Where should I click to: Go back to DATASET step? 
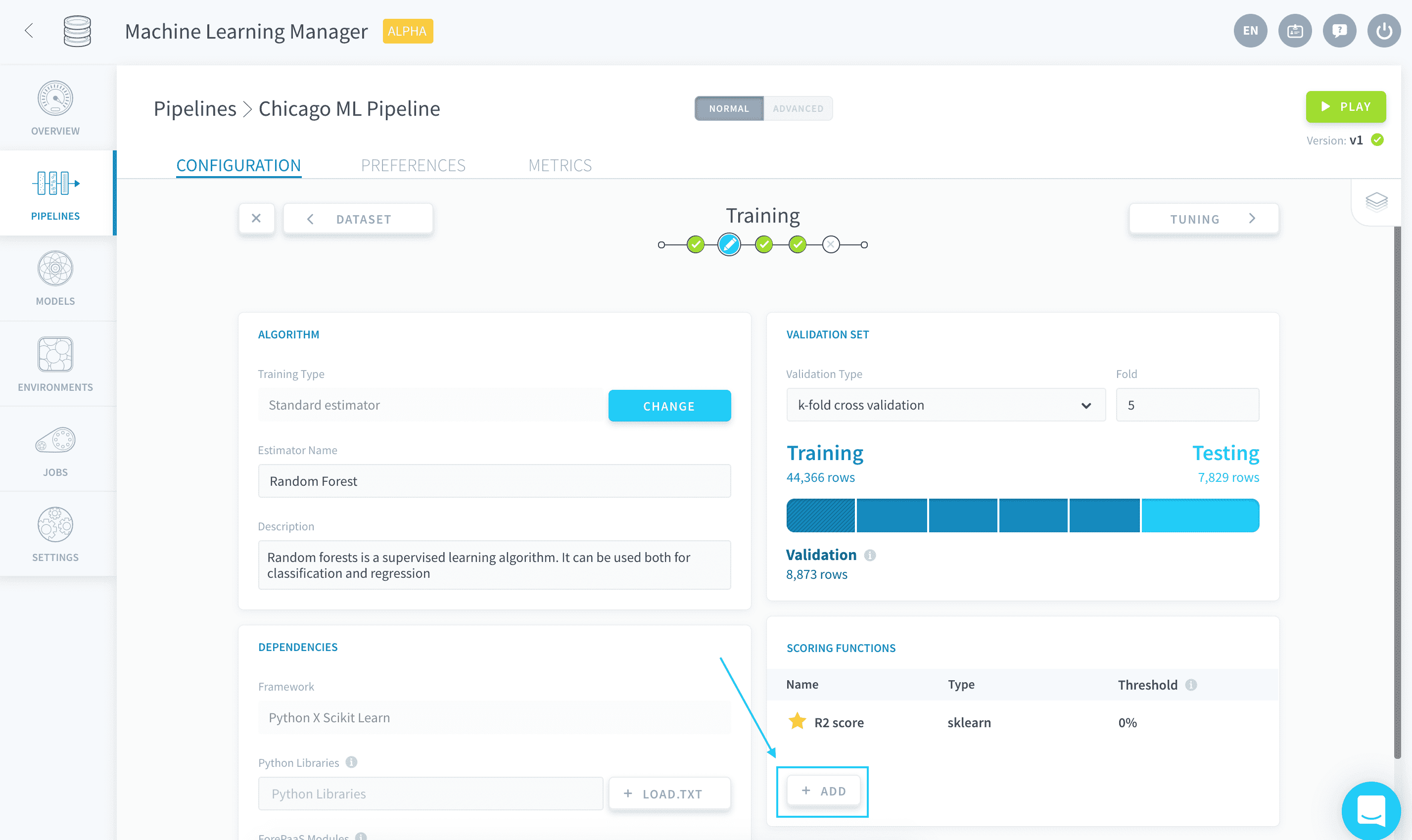358,219
